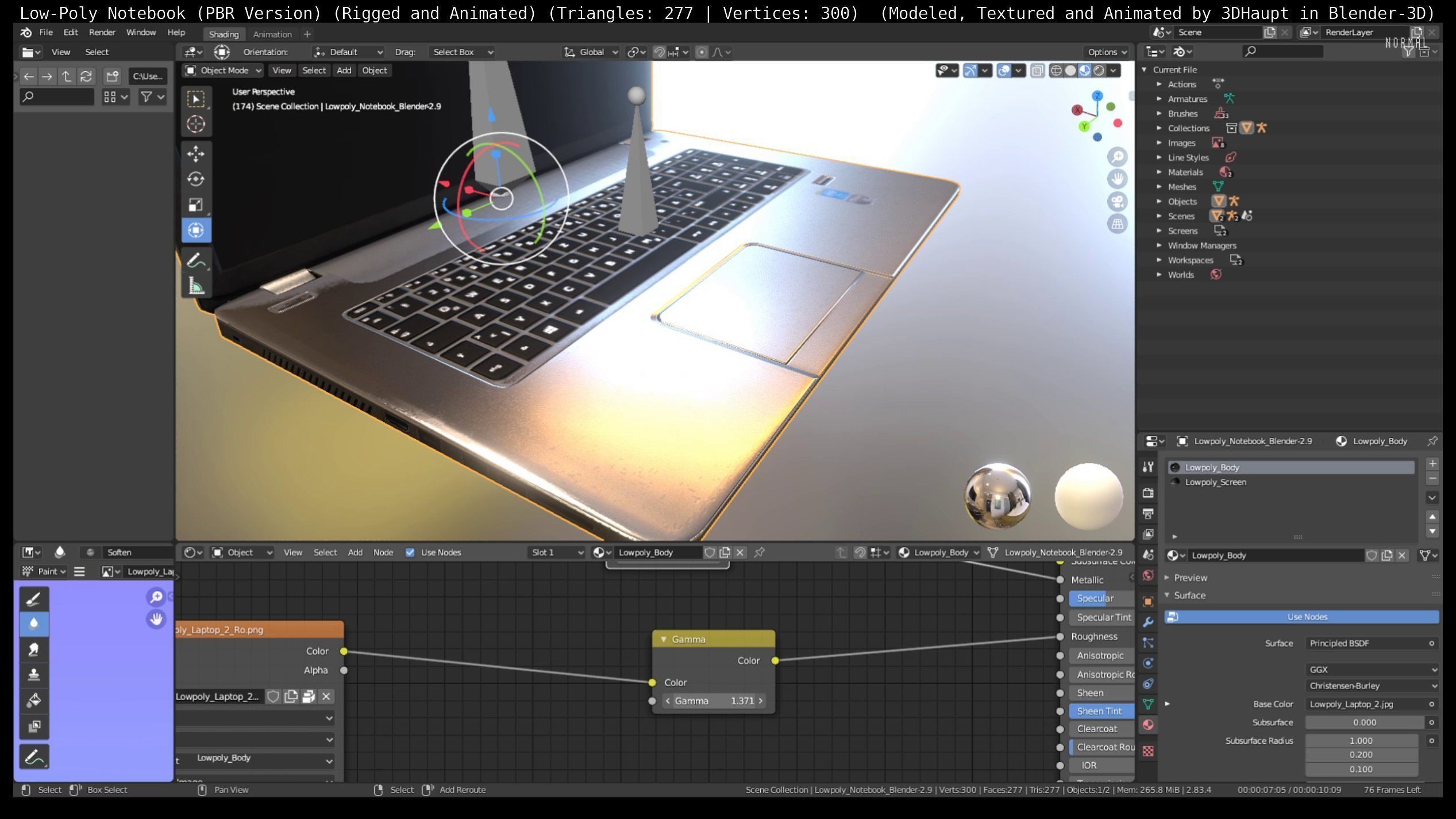Open the Object Mode dropdown
Image resolution: width=1456 pixels, height=819 pixels.
223,70
